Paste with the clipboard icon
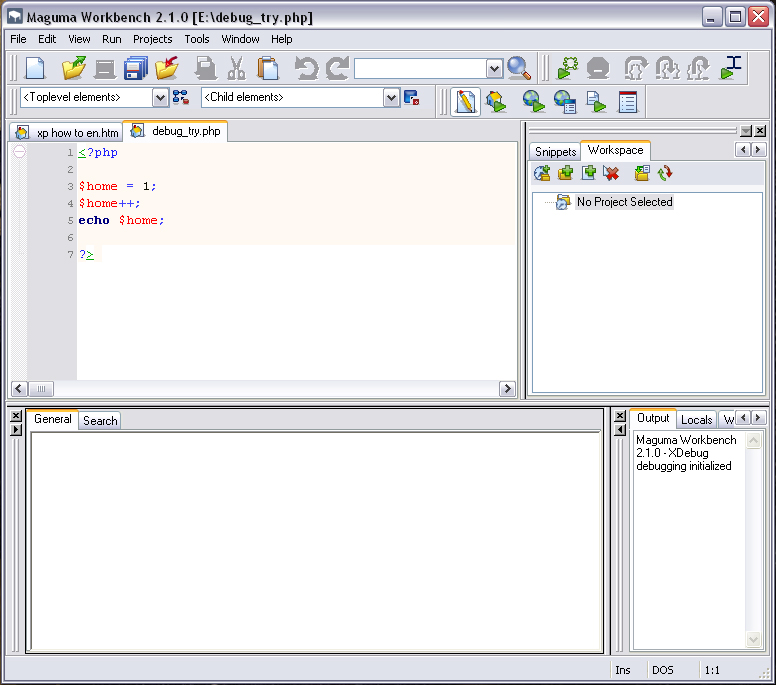 pyautogui.click(x=268, y=68)
